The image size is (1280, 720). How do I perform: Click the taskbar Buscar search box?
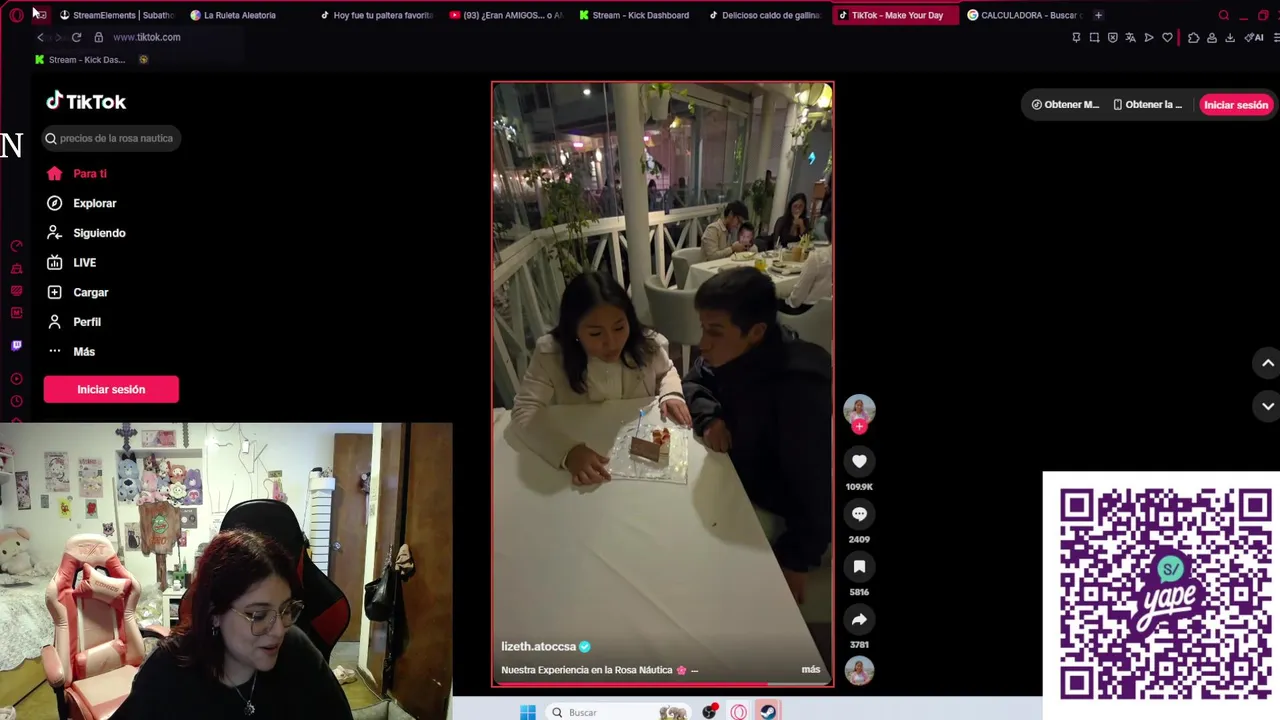coord(620,712)
